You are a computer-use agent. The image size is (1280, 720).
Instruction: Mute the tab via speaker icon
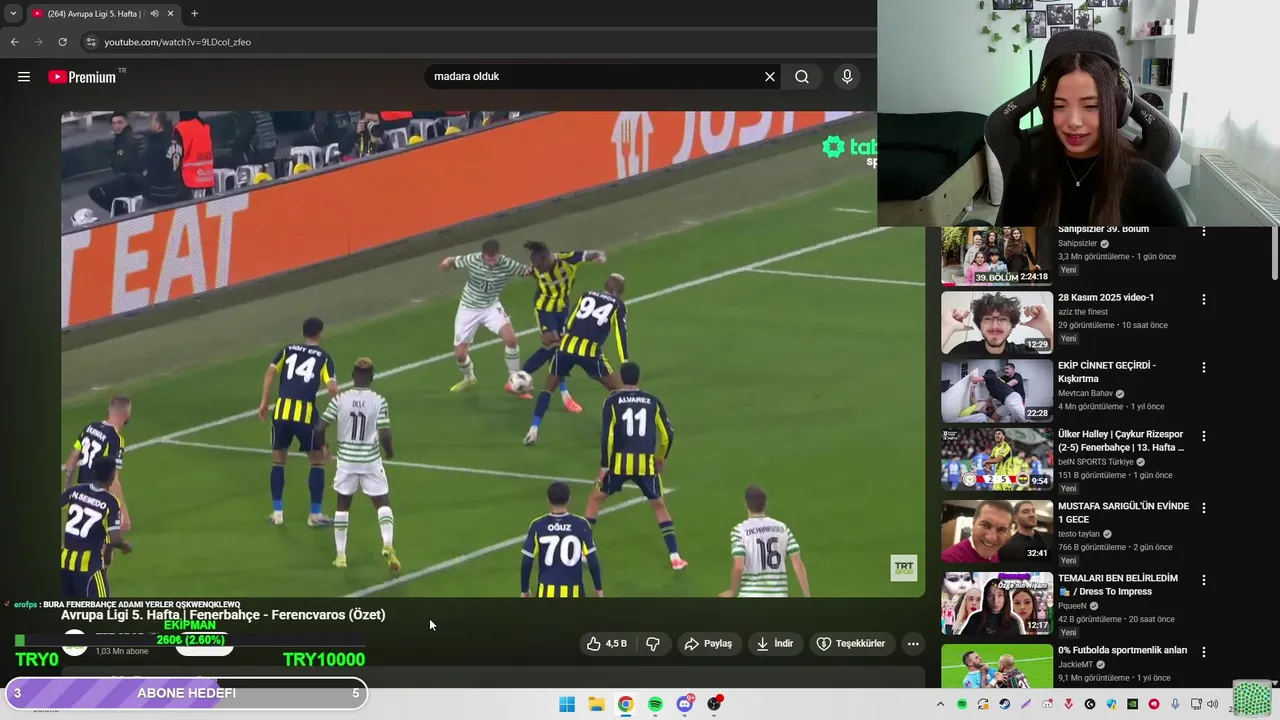point(154,13)
